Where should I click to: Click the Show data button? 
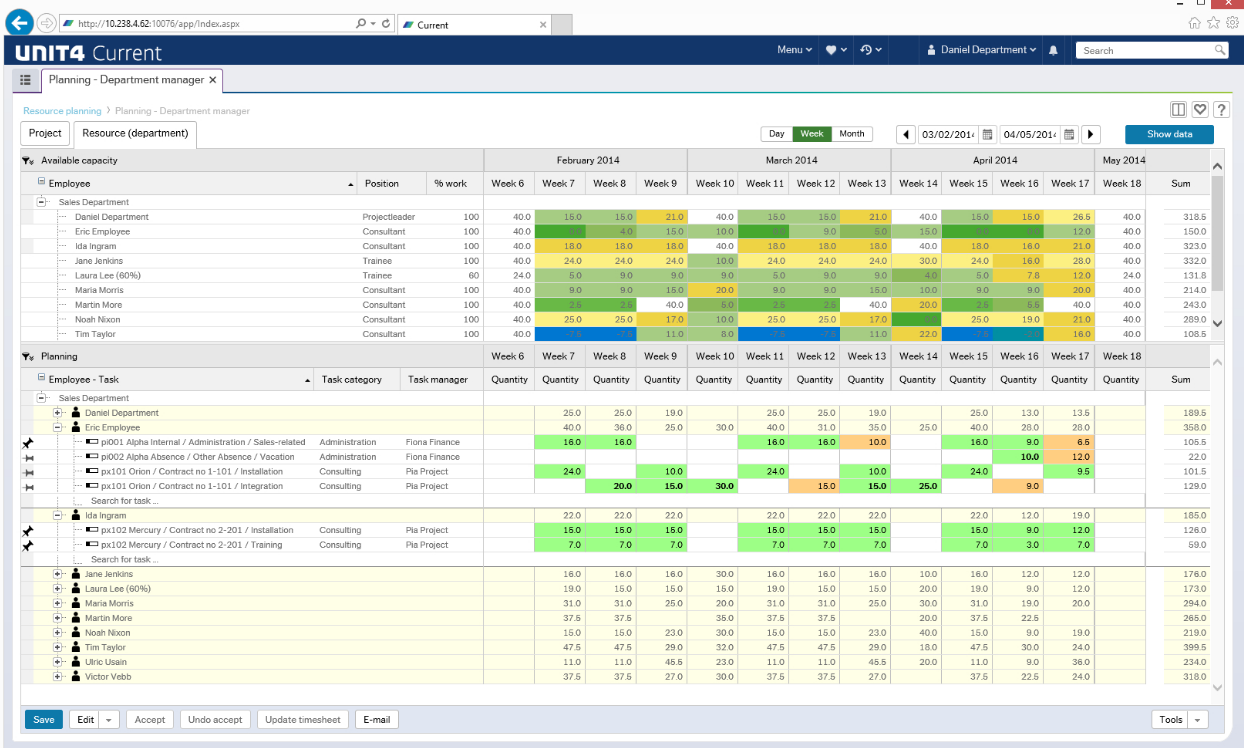click(1168, 134)
